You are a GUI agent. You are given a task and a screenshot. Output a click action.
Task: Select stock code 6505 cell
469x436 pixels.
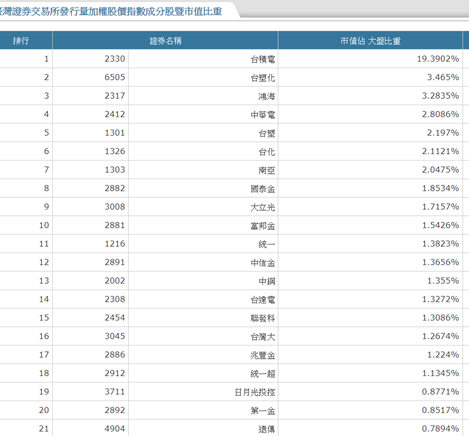[90, 77]
